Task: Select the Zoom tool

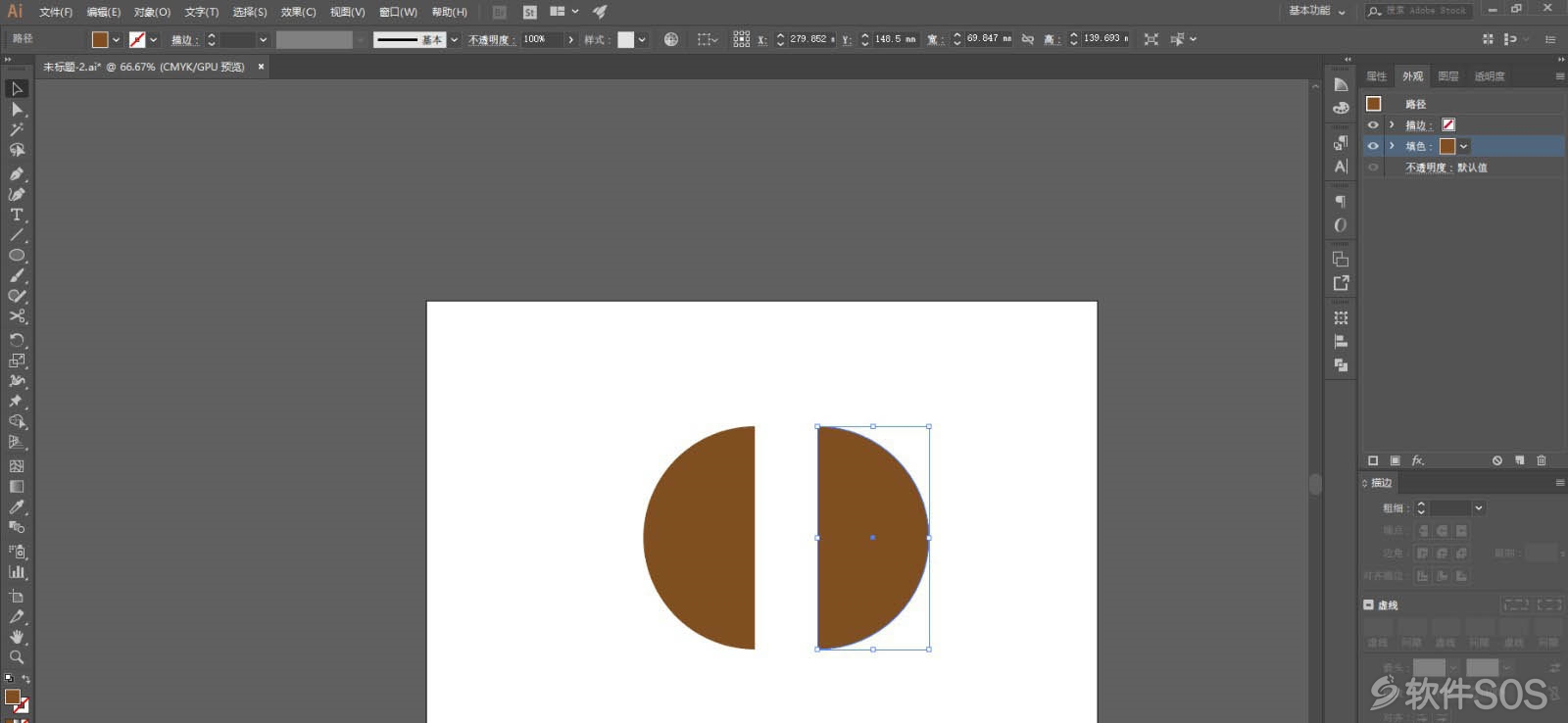Action: tap(17, 657)
